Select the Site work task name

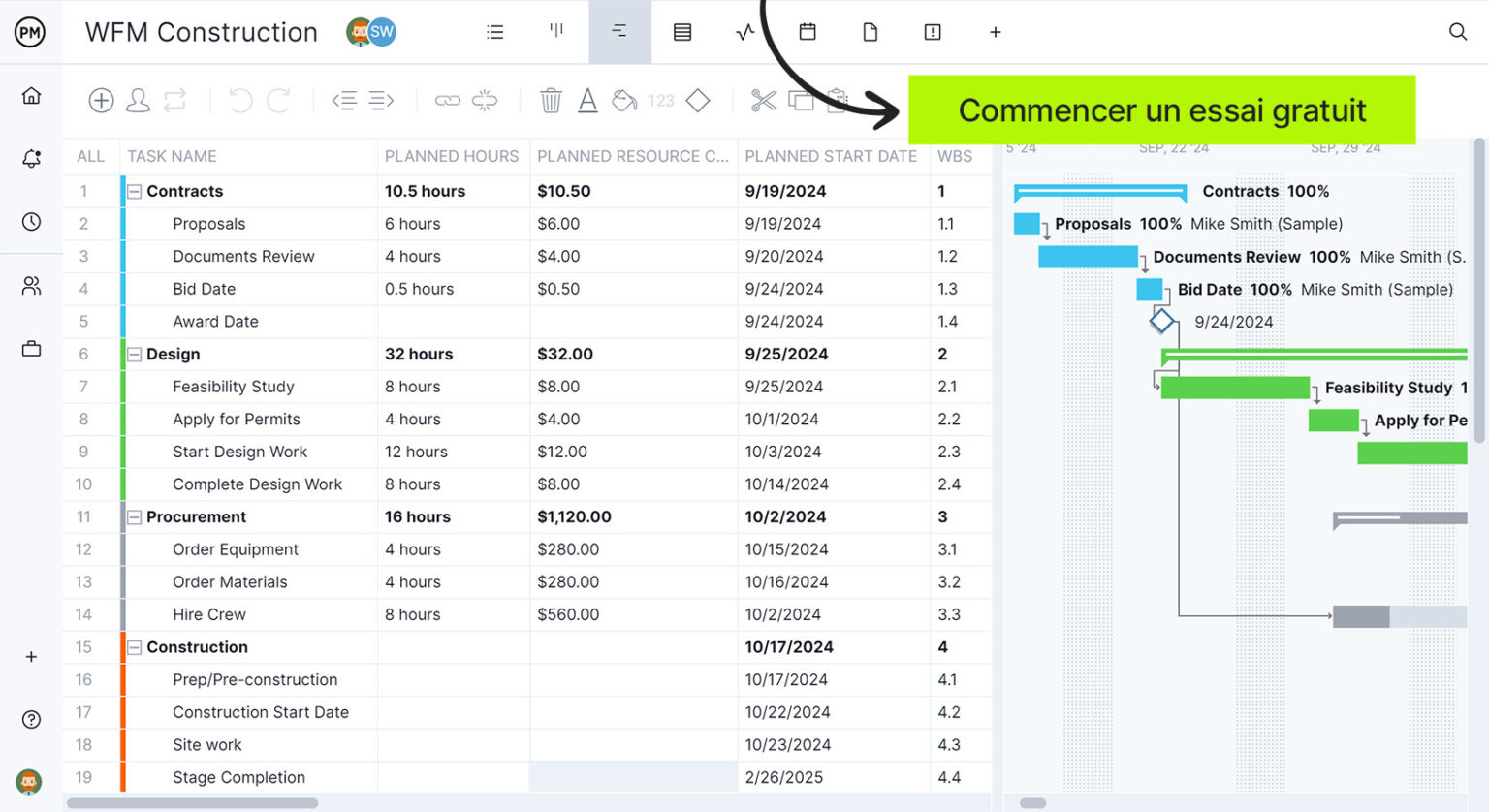point(207,745)
